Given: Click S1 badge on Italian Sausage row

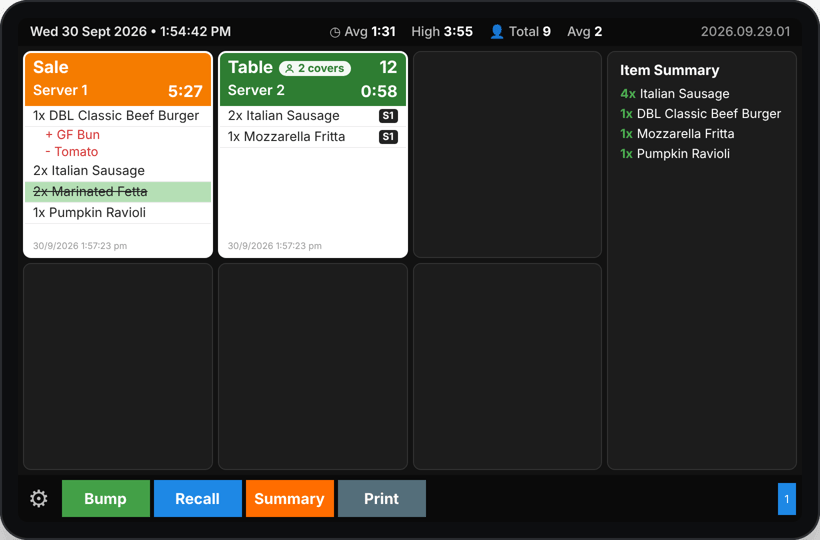Looking at the screenshot, I should coord(388,116).
